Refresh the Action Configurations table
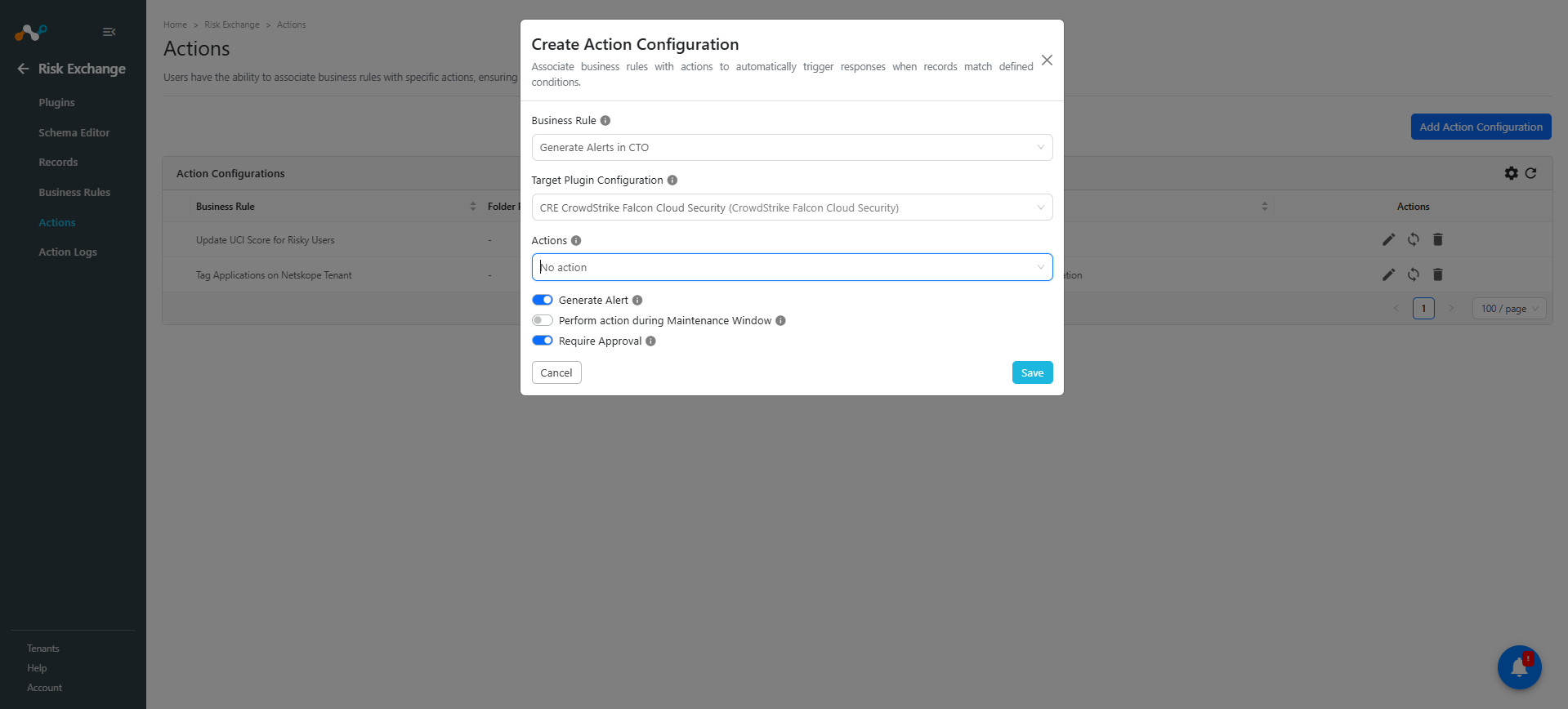This screenshot has width=1568, height=709. [1530, 173]
